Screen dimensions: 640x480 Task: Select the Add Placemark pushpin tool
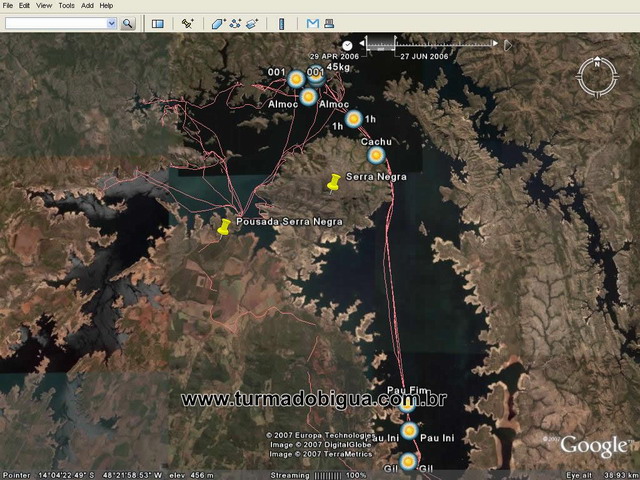pos(188,24)
